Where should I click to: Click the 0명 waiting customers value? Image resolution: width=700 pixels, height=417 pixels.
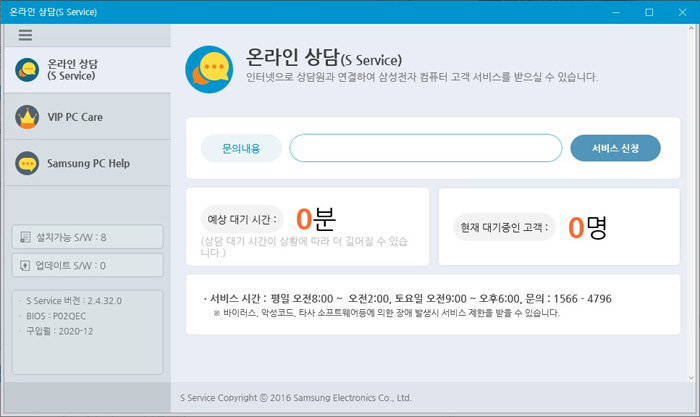(x=588, y=227)
